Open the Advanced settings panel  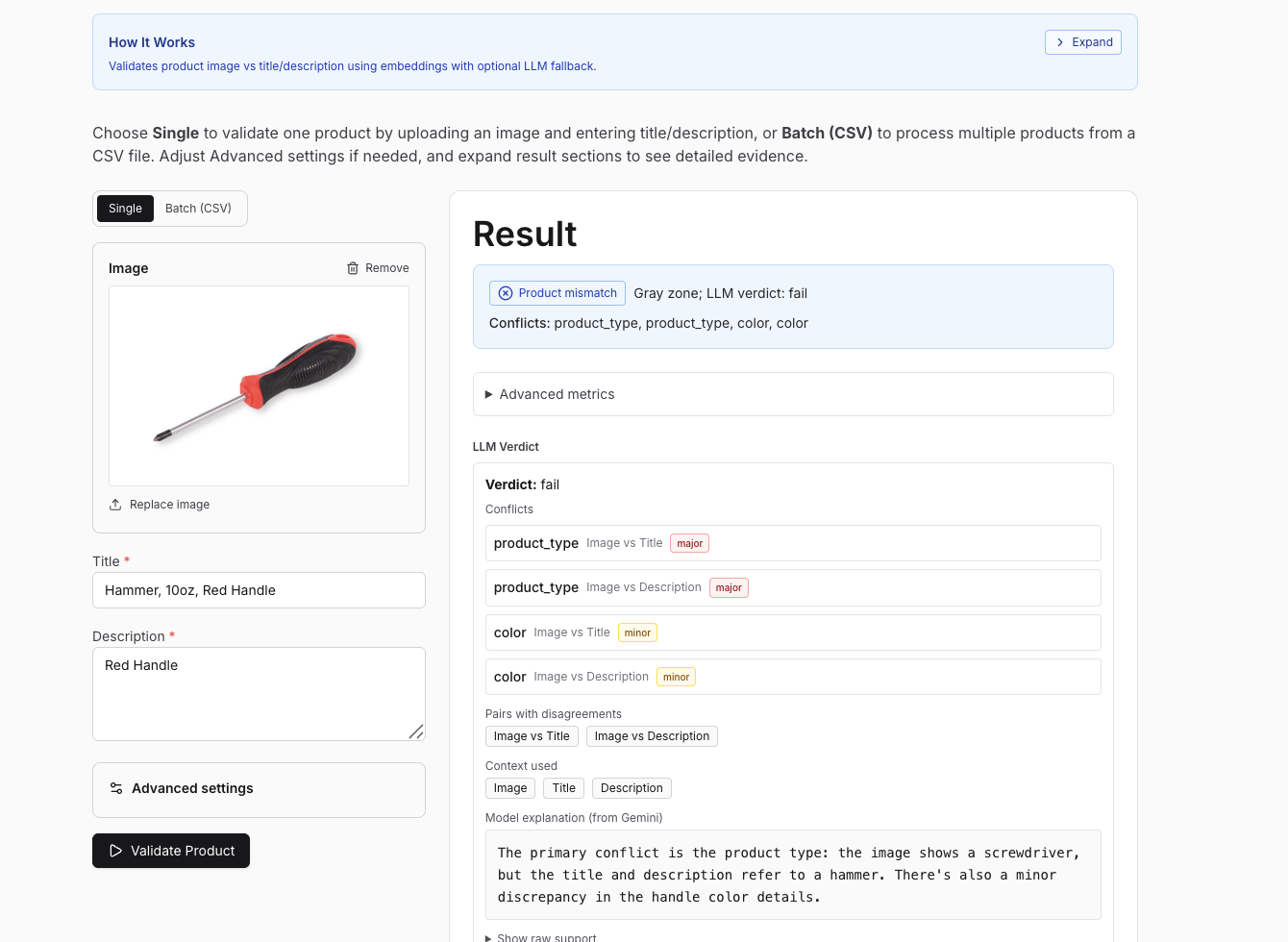[x=192, y=788]
